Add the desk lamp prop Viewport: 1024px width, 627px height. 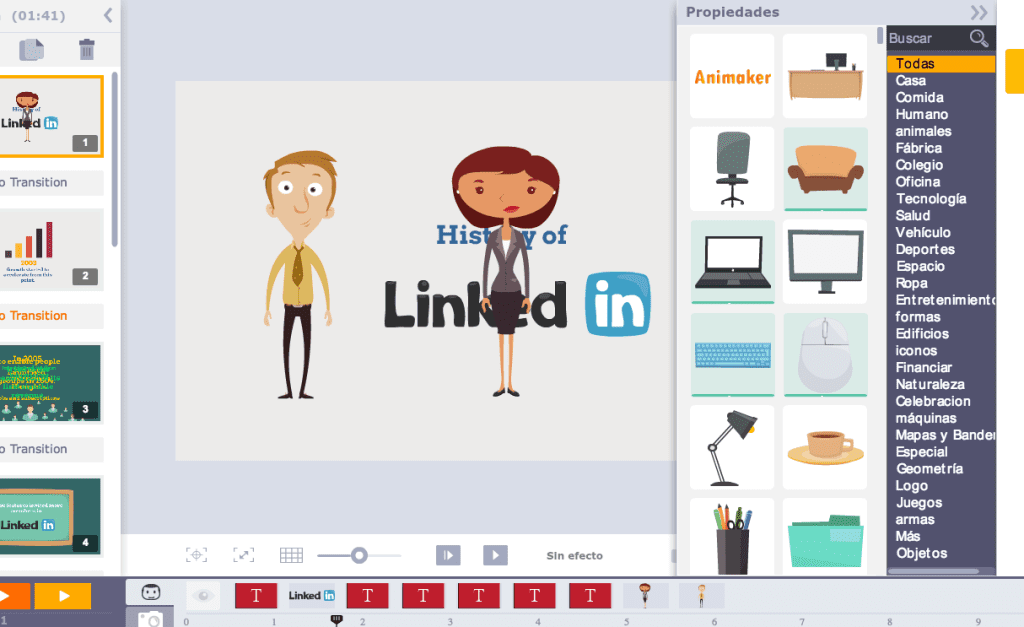click(x=732, y=447)
